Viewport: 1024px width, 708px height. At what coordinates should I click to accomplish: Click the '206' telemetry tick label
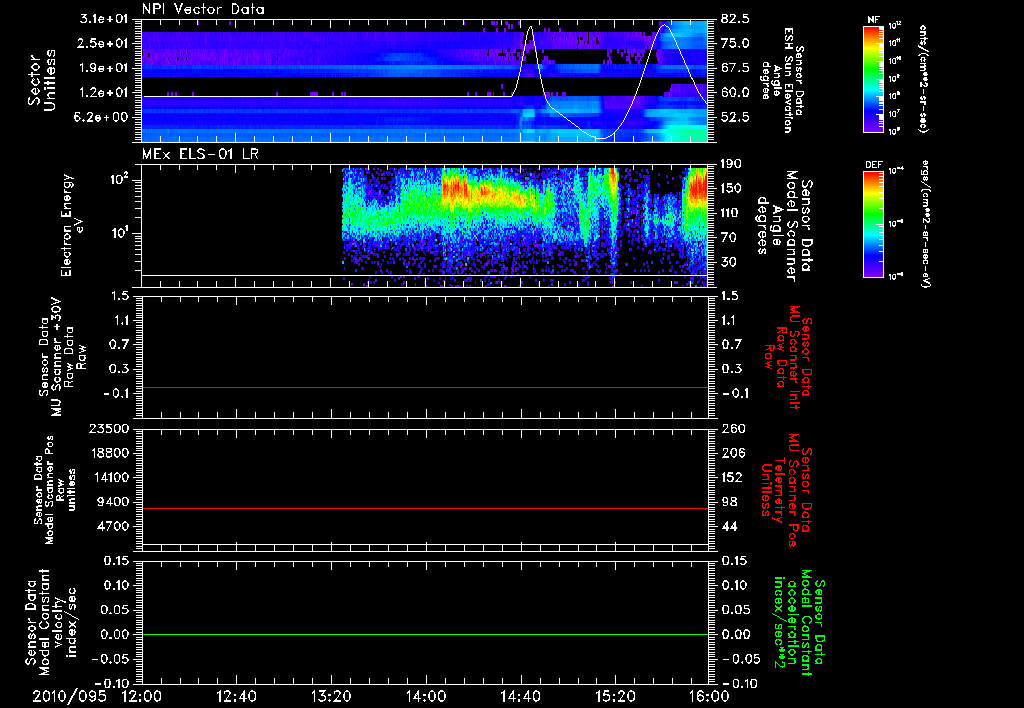point(731,453)
